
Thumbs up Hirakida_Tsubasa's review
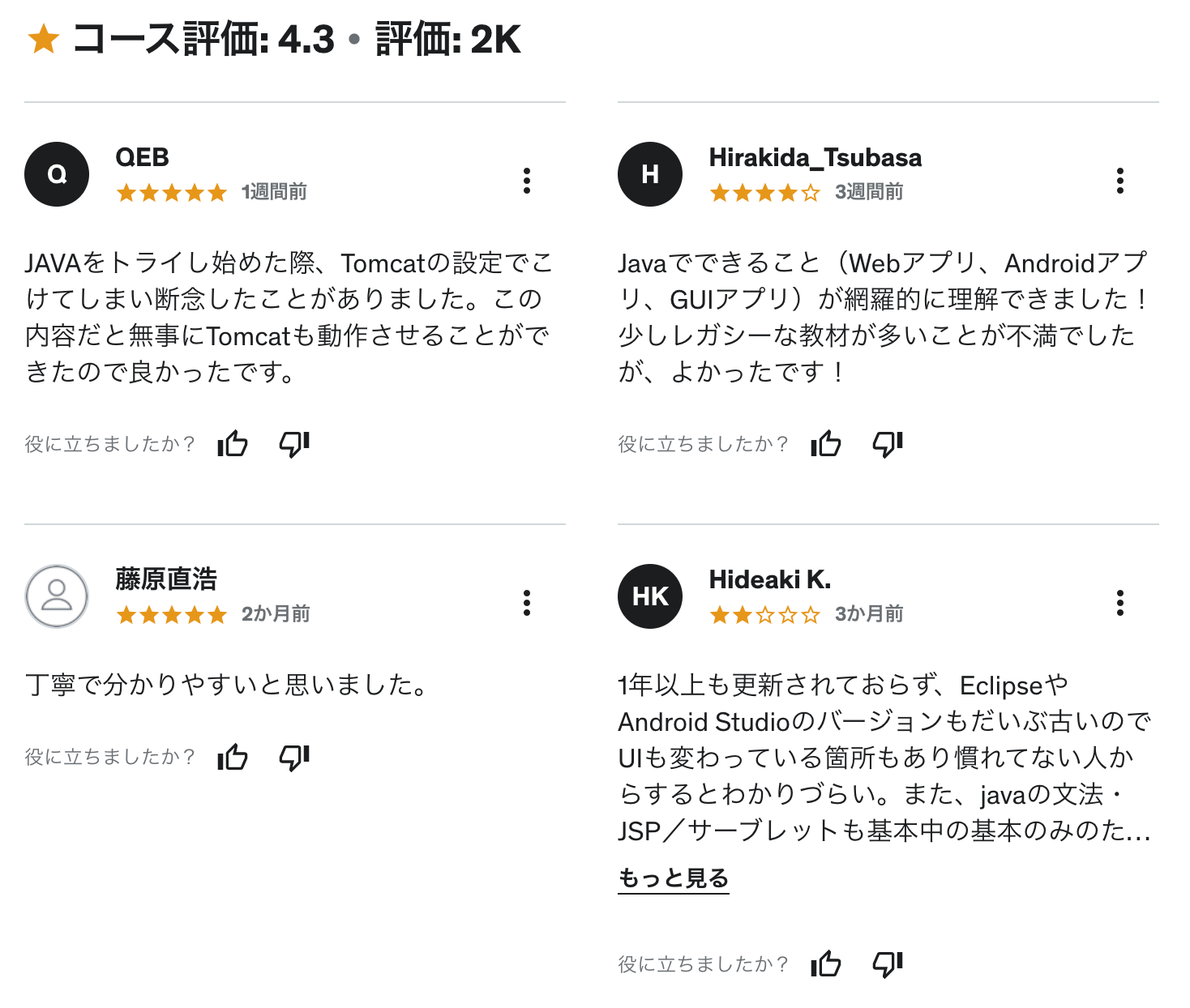[x=825, y=444]
